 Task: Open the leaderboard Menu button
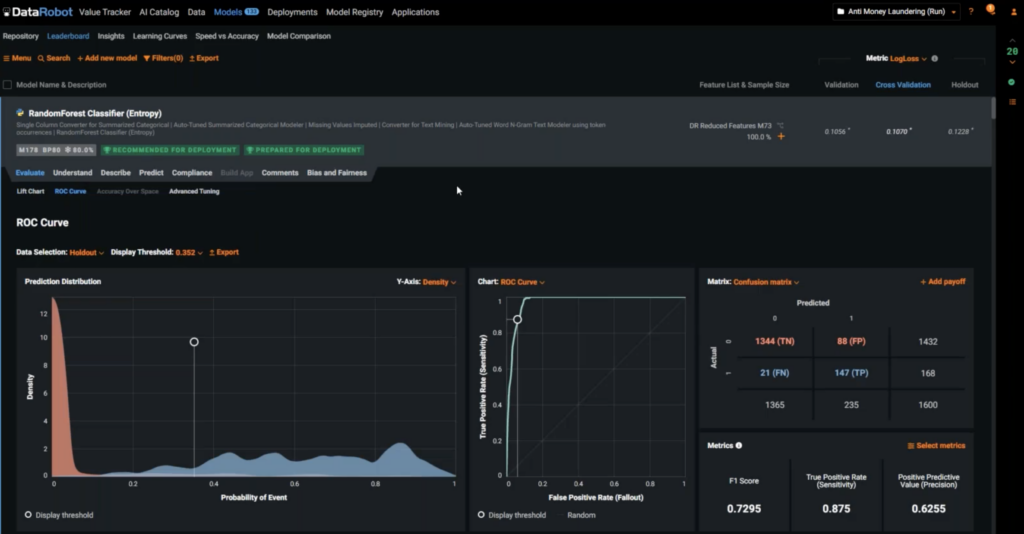17,58
